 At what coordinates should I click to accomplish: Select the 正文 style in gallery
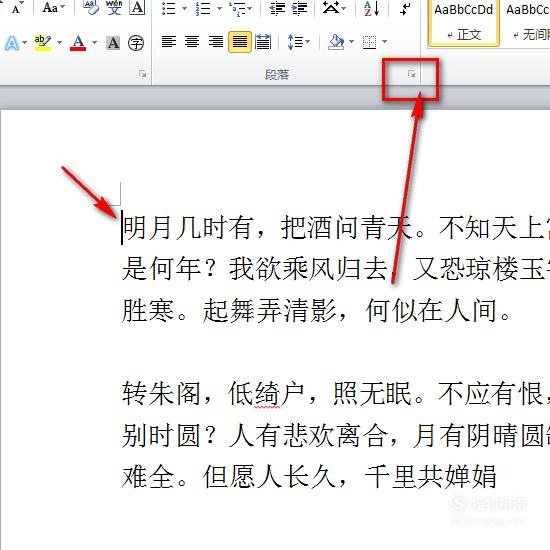tap(464, 22)
